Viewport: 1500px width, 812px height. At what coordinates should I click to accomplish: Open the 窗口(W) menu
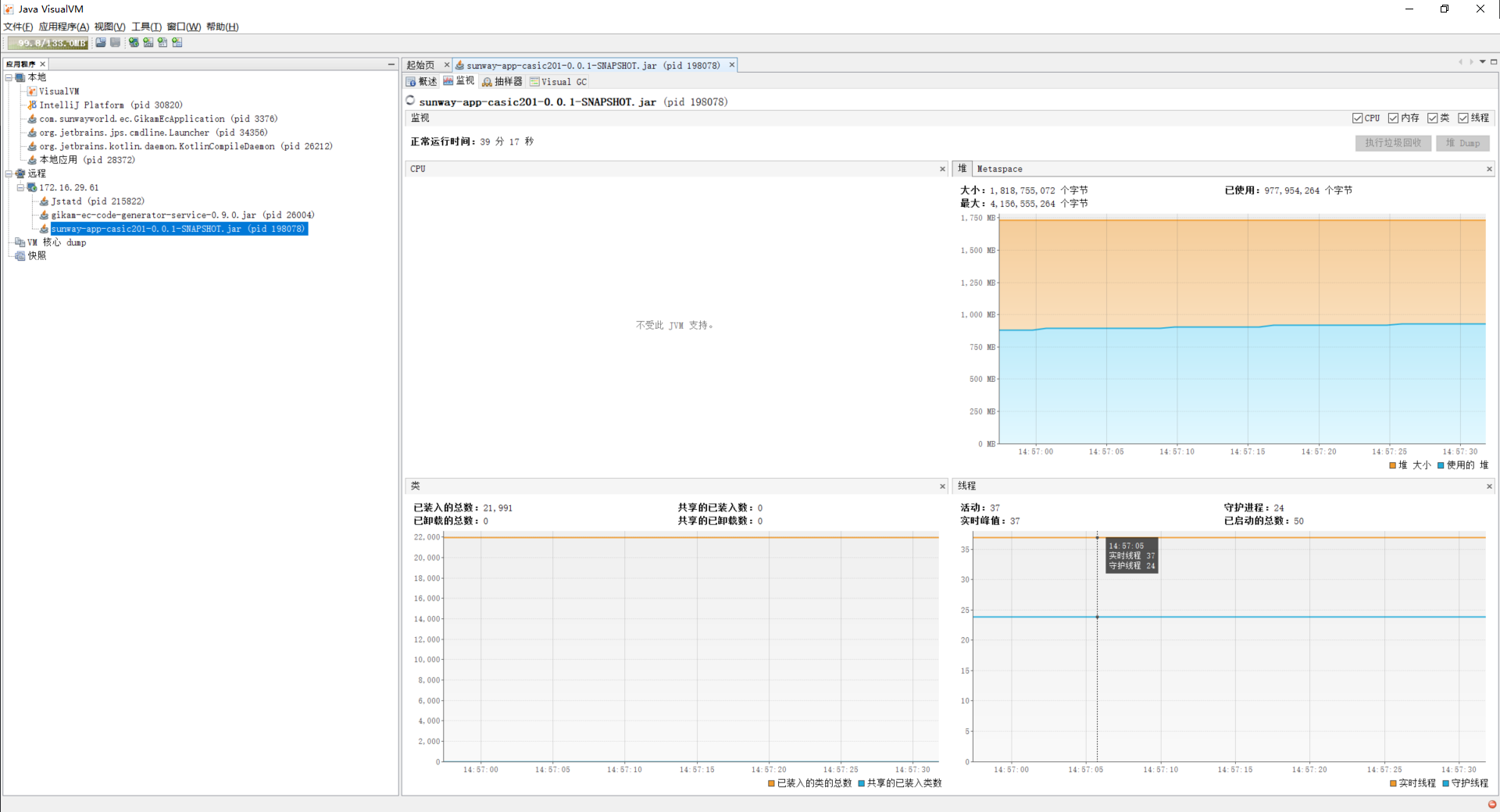click(184, 27)
